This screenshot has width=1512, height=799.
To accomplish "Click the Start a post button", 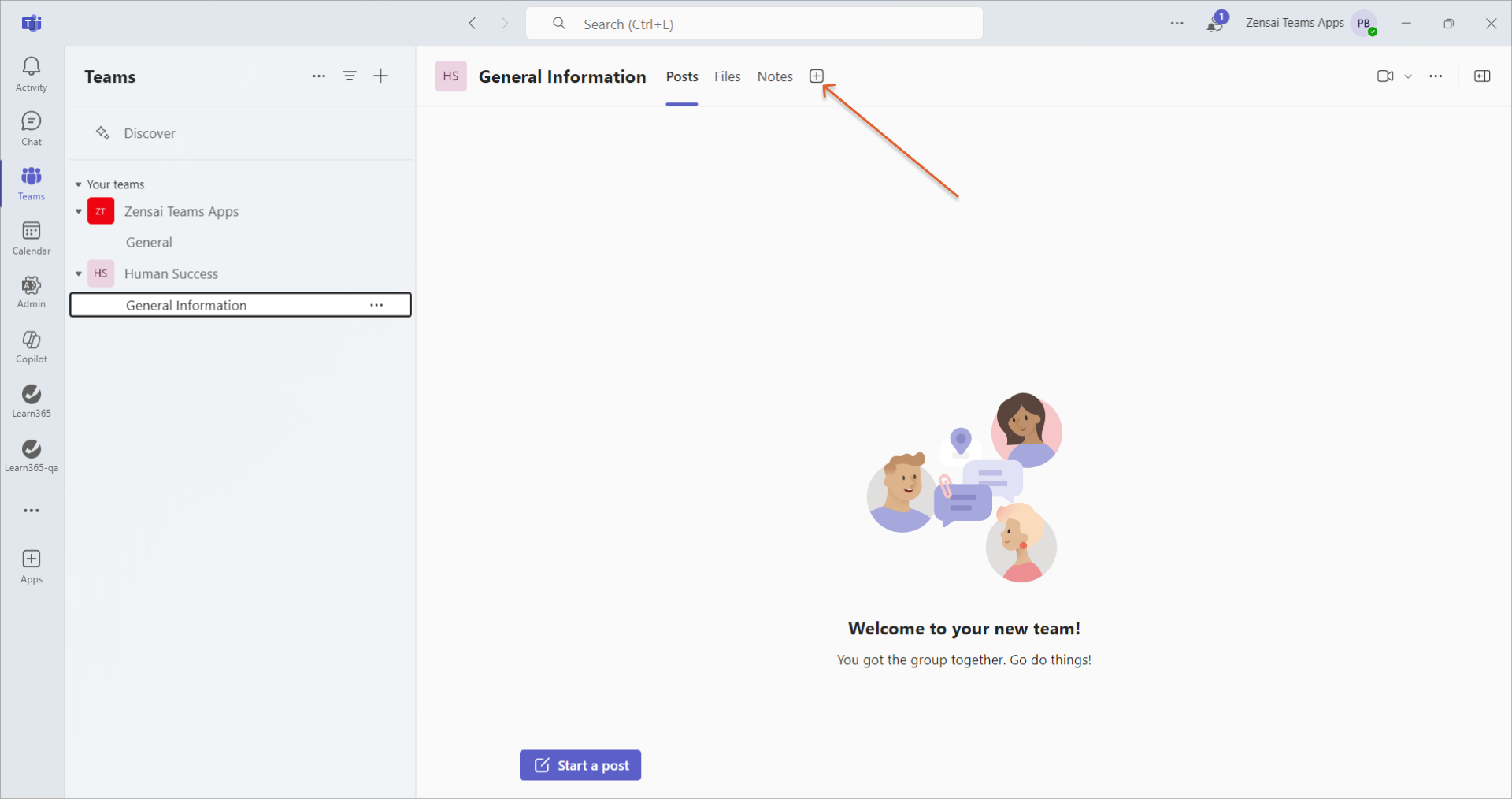I will [580, 765].
